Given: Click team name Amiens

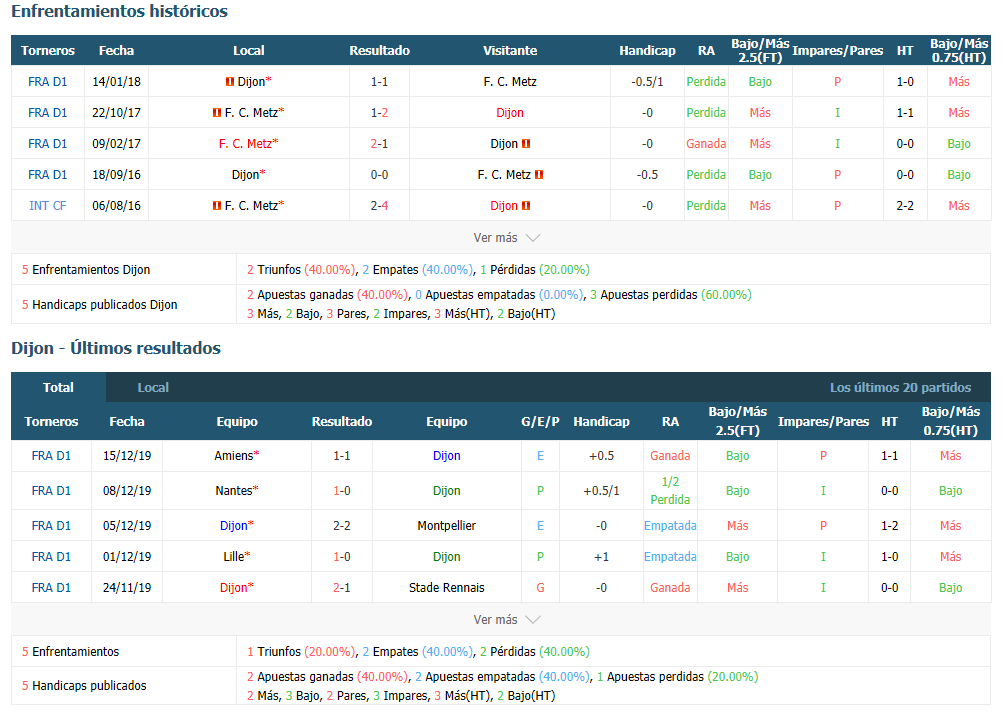Looking at the screenshot, I should point(234,455).
